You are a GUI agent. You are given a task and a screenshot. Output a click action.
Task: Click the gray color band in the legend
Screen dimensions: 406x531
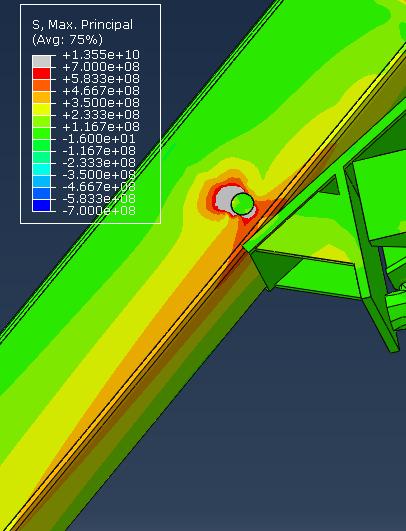tap(41, 61)
